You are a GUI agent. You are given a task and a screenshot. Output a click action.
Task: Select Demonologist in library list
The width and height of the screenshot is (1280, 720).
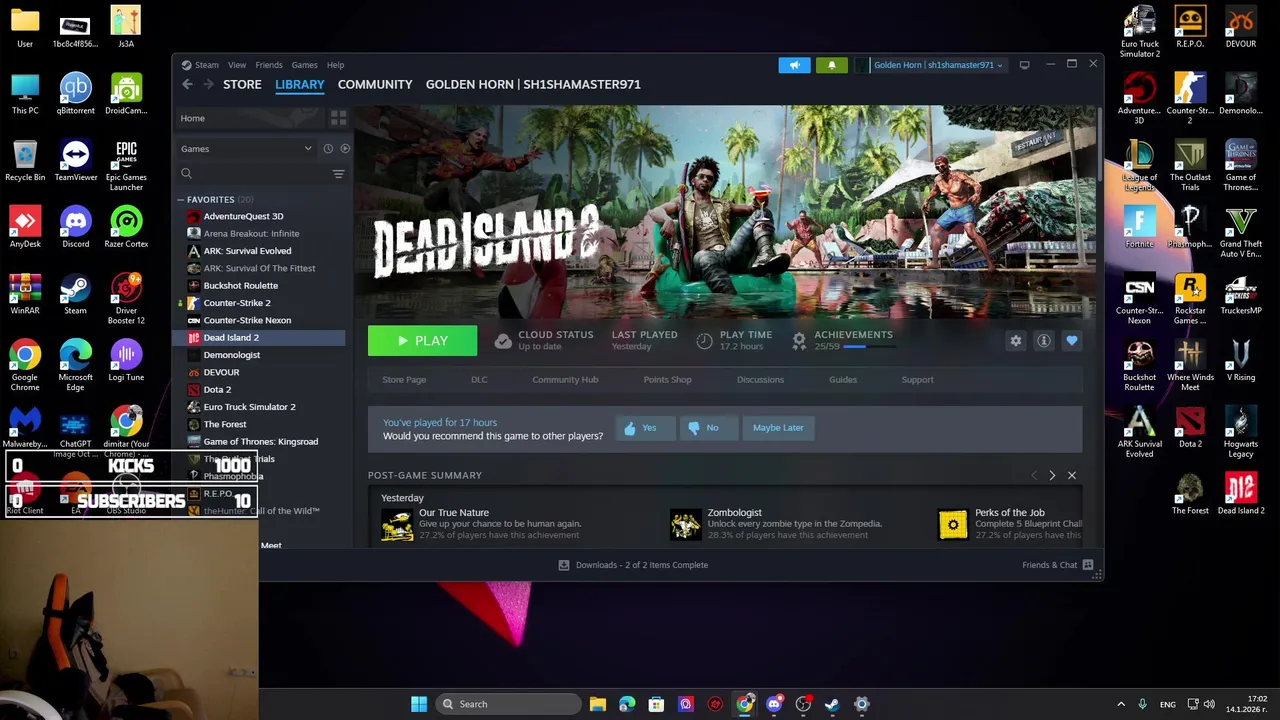[x=231, y=355]
